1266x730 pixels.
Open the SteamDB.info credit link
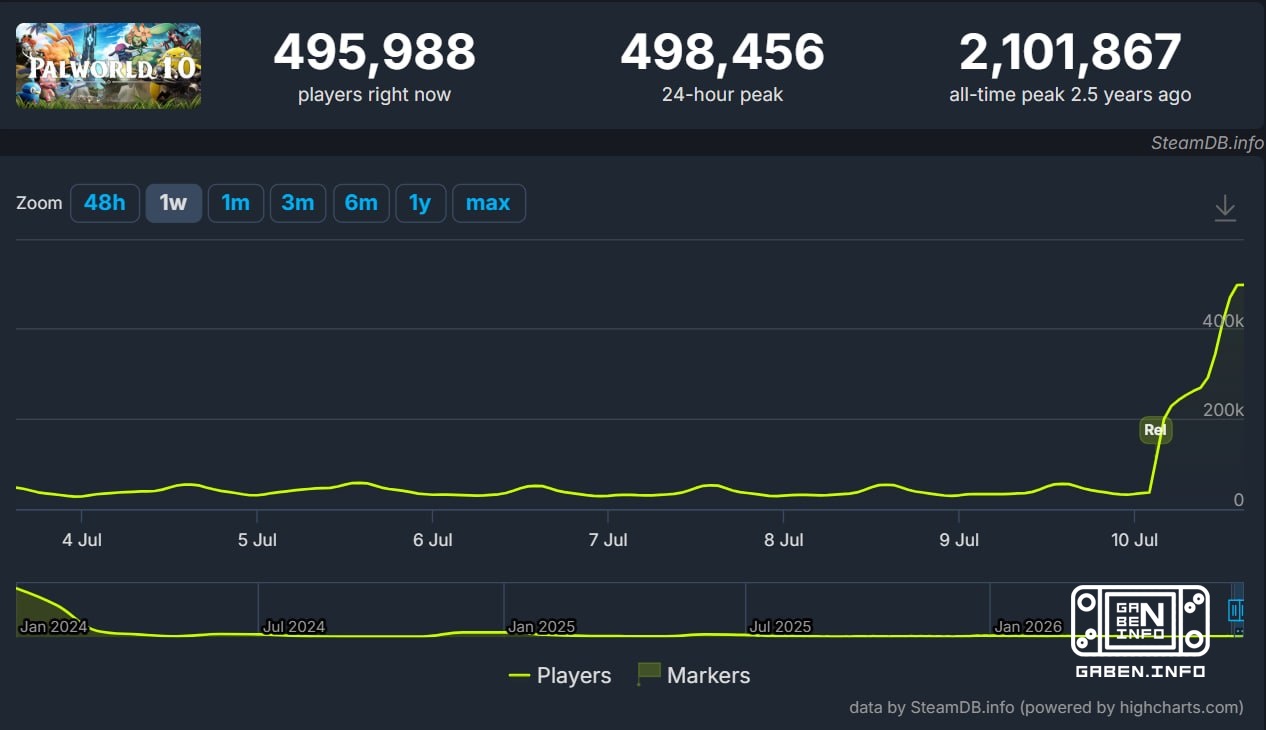coord(1207,142)
